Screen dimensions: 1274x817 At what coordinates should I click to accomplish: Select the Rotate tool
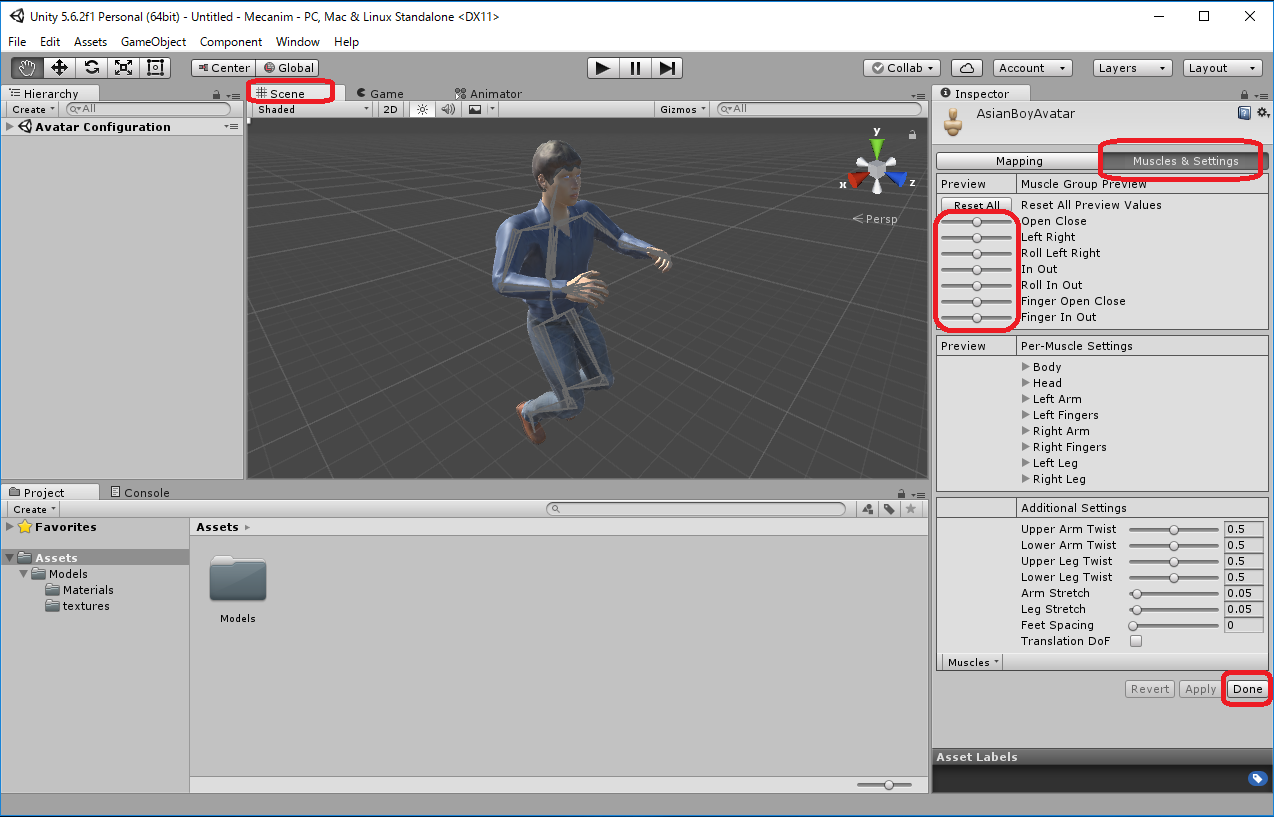(92, 68)
